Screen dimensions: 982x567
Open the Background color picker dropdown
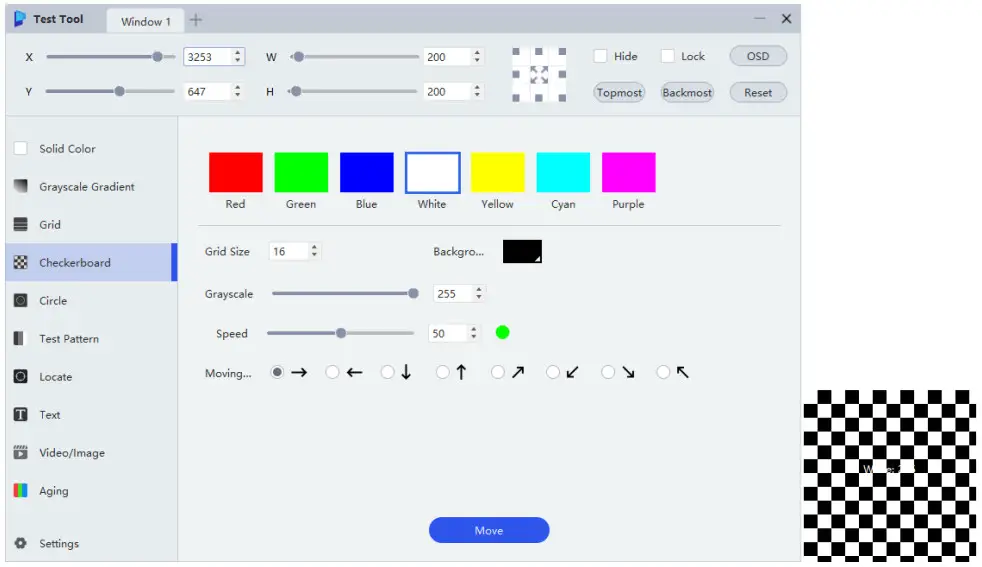[x=522, y=251]
